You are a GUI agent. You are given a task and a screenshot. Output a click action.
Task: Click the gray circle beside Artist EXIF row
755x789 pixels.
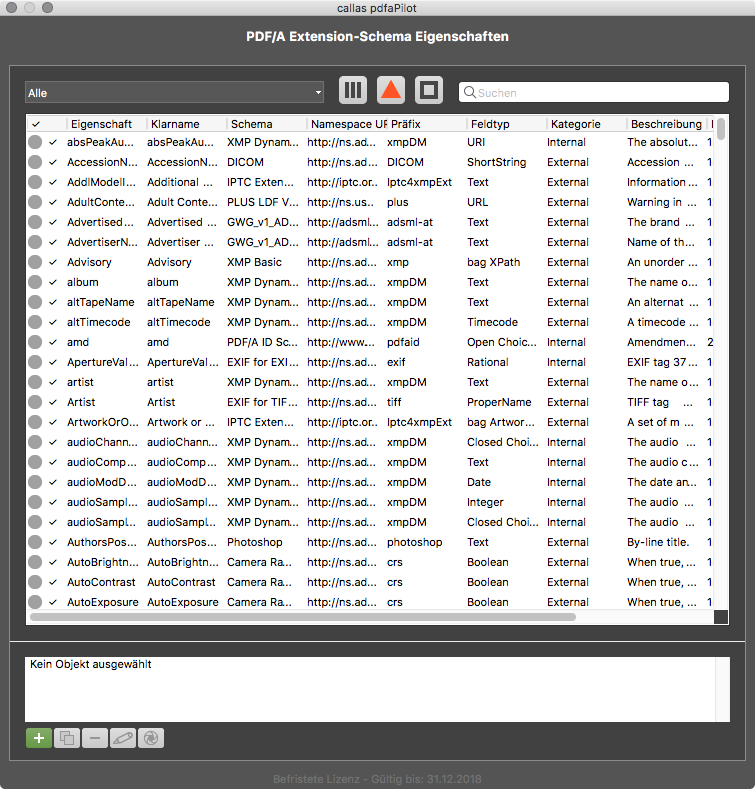pos(35,402)
